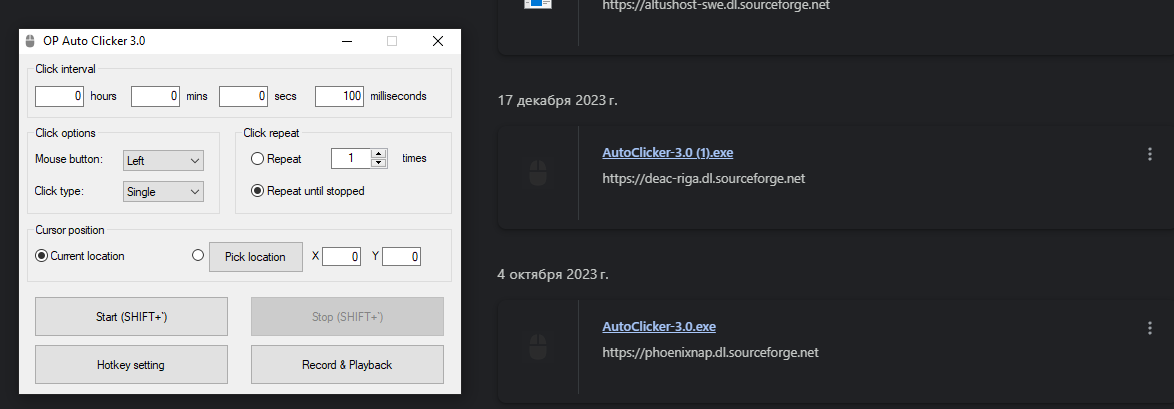Screen dimensions: 1174x409
Task: Open the AutoClicker-3.0 (1).exe download link
Action: (x=667, y=153)
